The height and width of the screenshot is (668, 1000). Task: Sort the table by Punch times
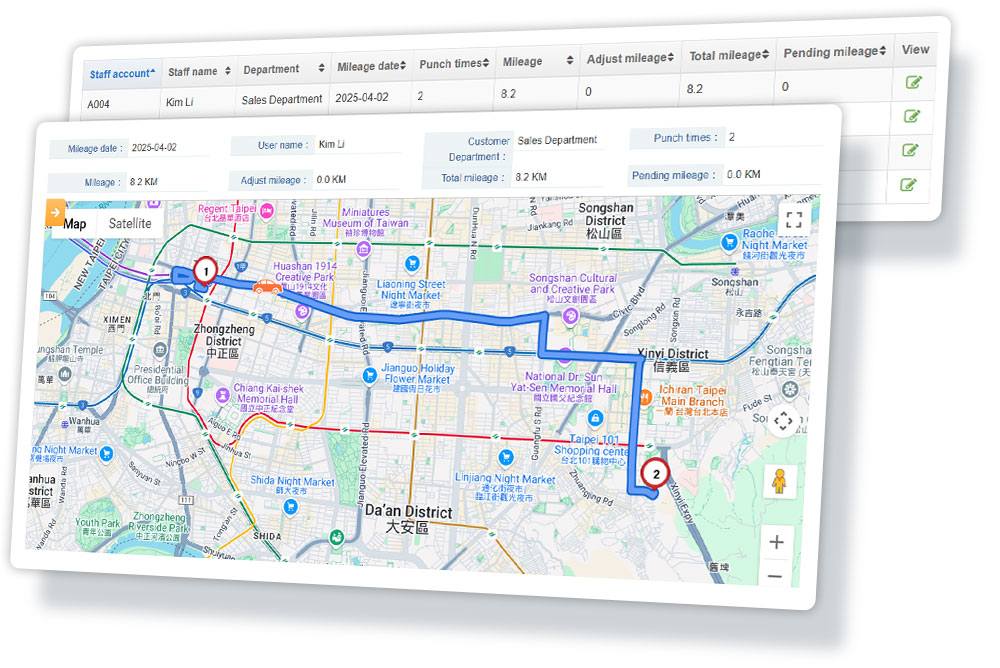coord(454,64)
